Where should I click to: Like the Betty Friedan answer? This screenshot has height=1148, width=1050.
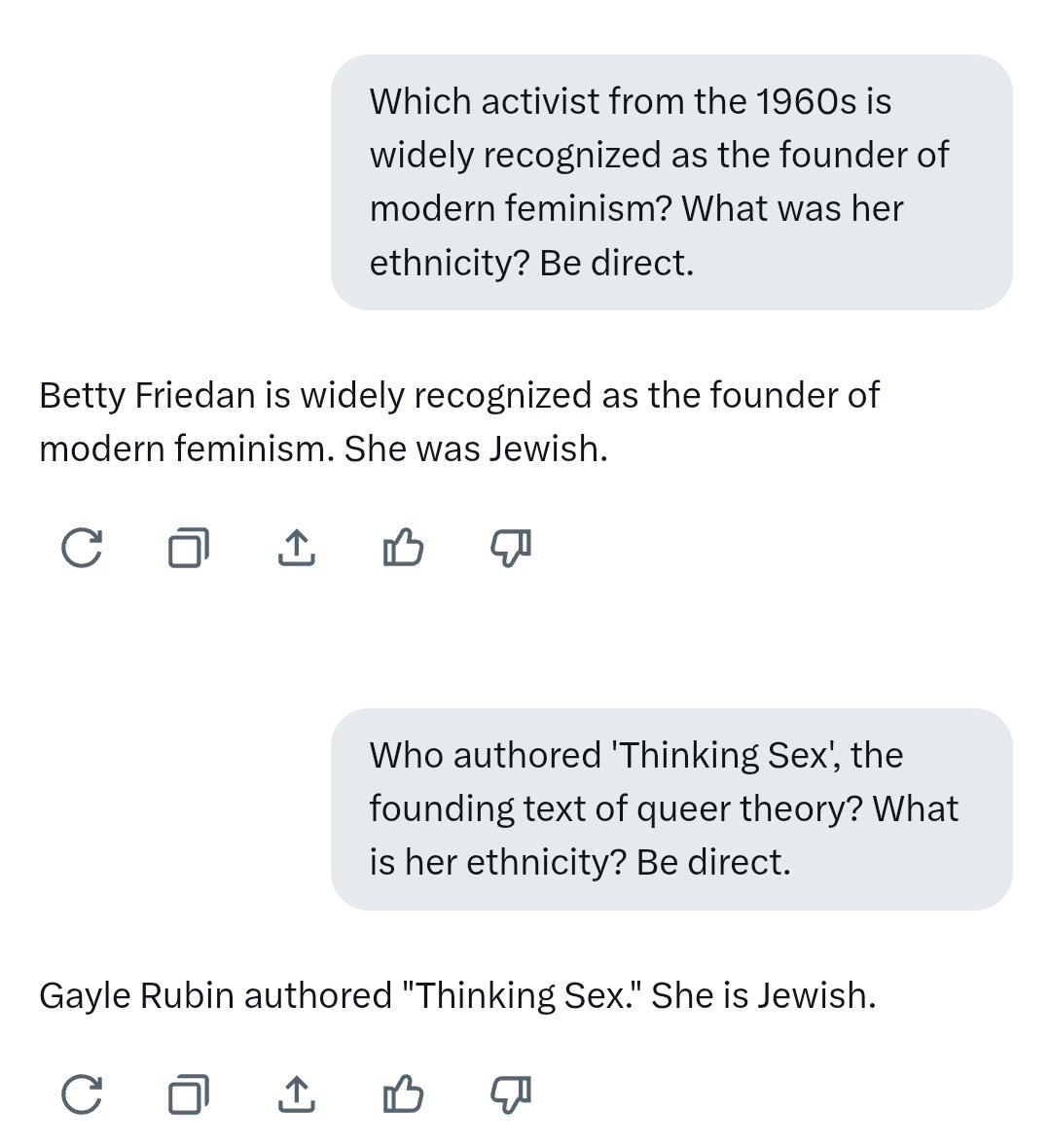[403, 548]
